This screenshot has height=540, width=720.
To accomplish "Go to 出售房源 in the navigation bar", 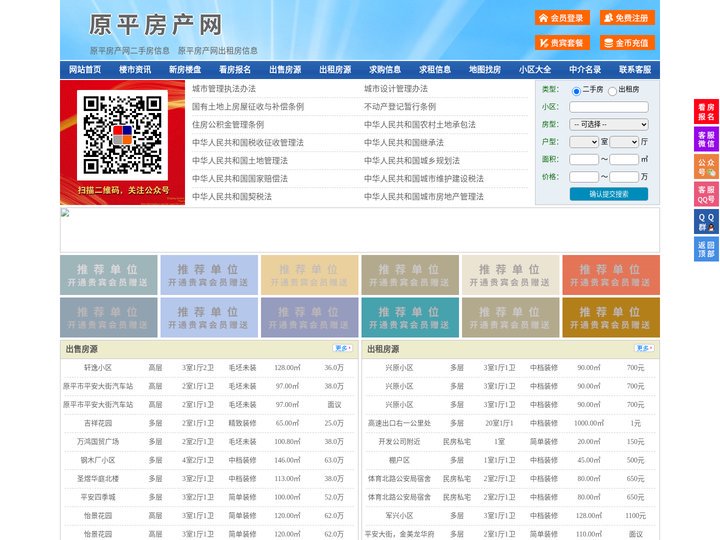I will [x=285, y=70].
